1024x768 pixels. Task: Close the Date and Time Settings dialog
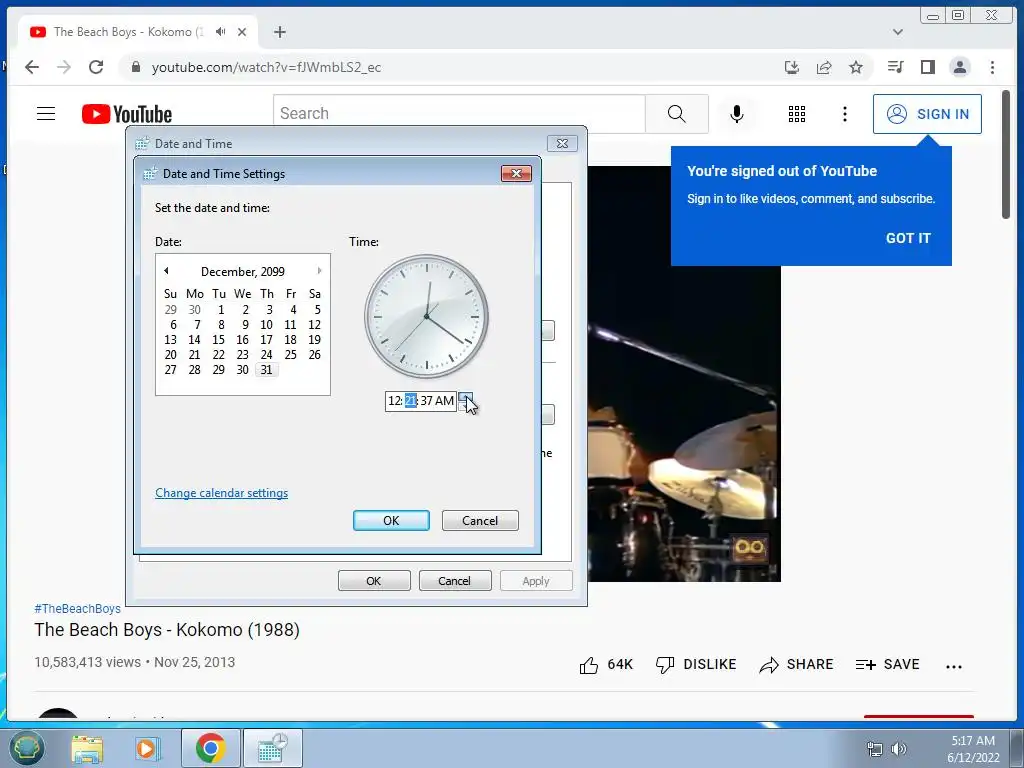coord(516,173)
